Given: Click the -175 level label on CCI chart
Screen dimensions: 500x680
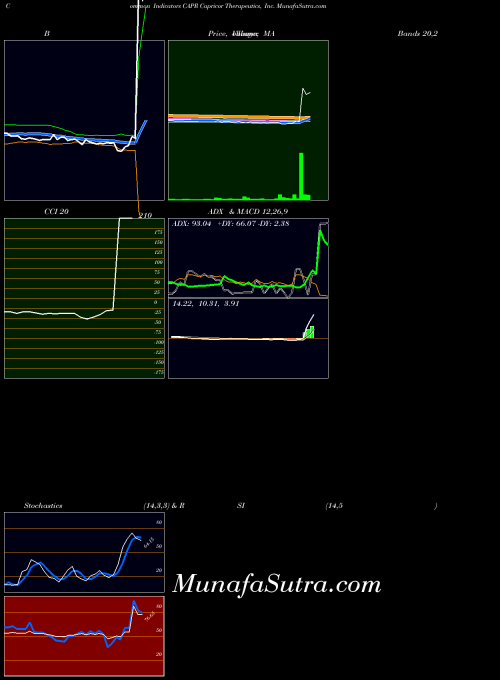Looking at the screenshot, I should coord(159,373).
